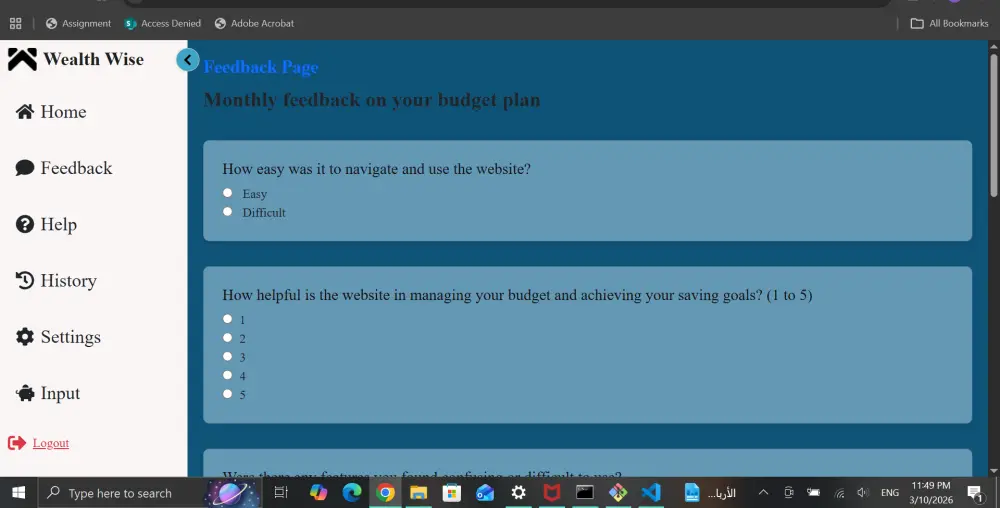Open File Explorer from taskbar
Viewport: 1000px width, 508px height.
coord(418,493)
